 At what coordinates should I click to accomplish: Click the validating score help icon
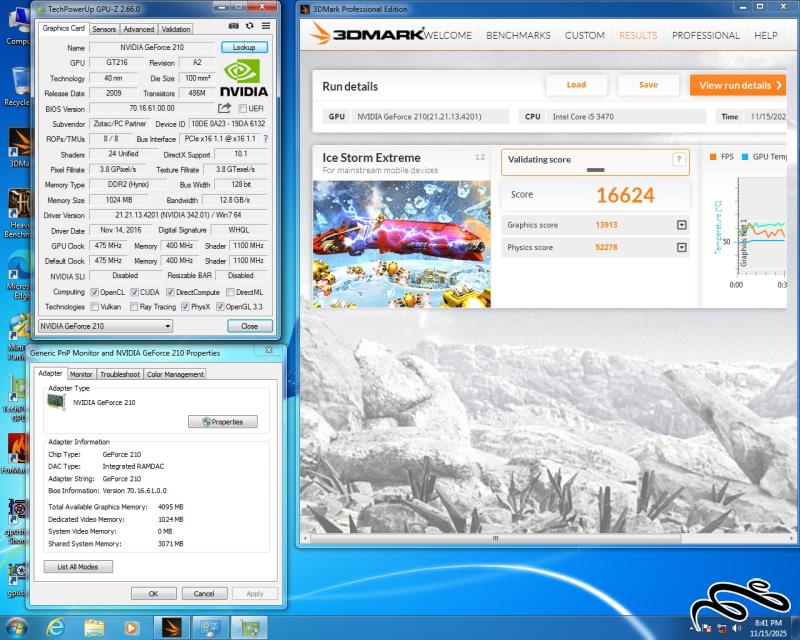[680, 159]
